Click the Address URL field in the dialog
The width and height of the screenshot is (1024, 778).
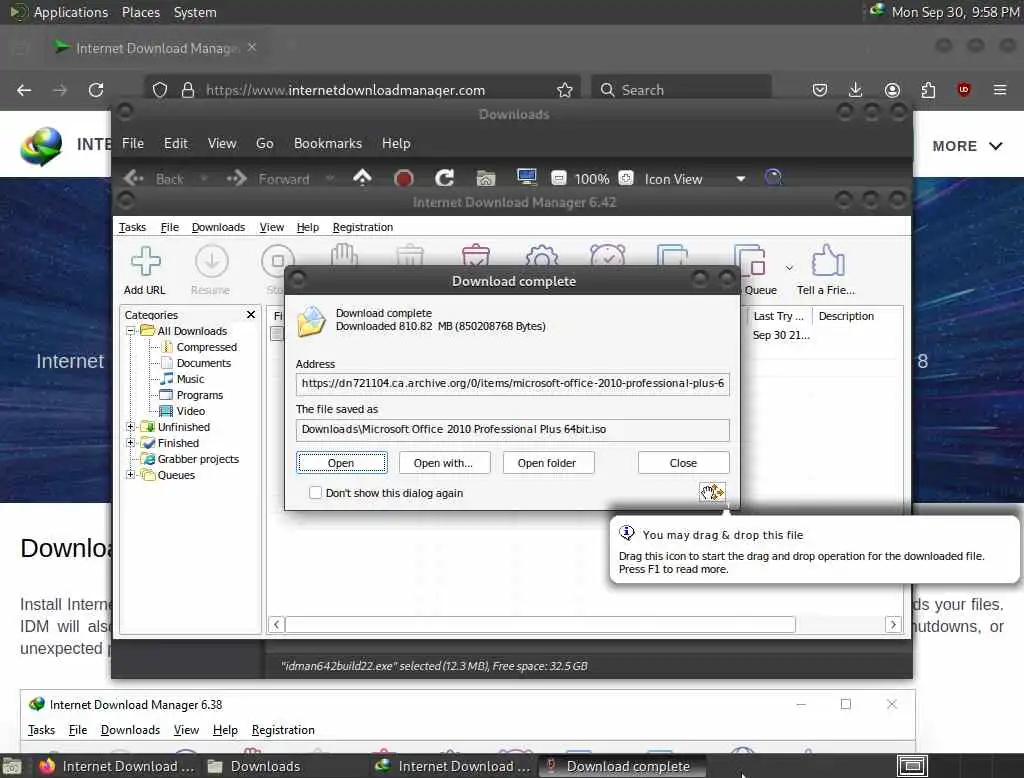tap(513, 383)
